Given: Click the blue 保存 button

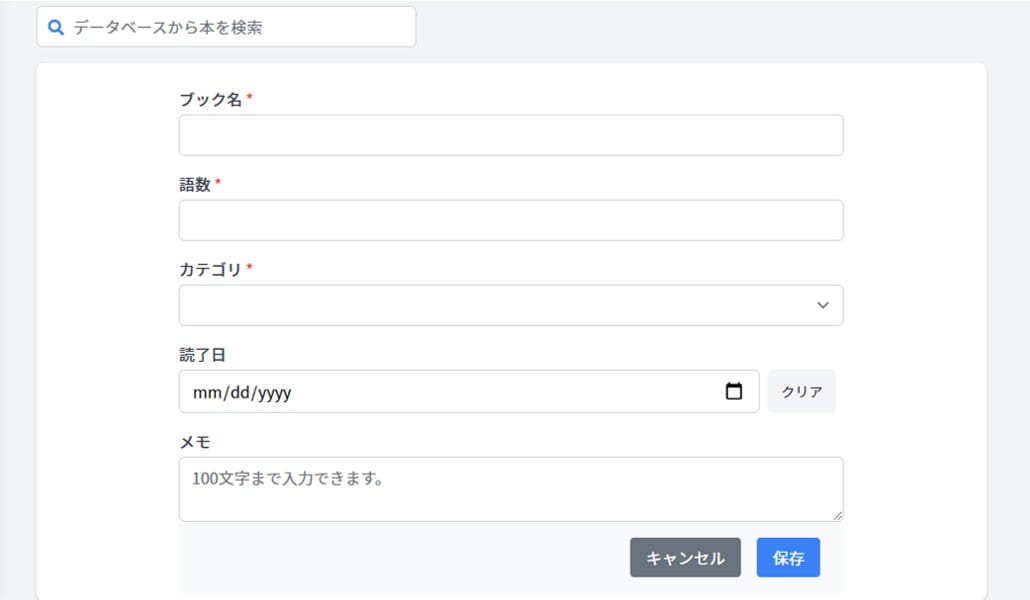Looking at the screenshot, I should pyautogui.click(x=788, y=558).
